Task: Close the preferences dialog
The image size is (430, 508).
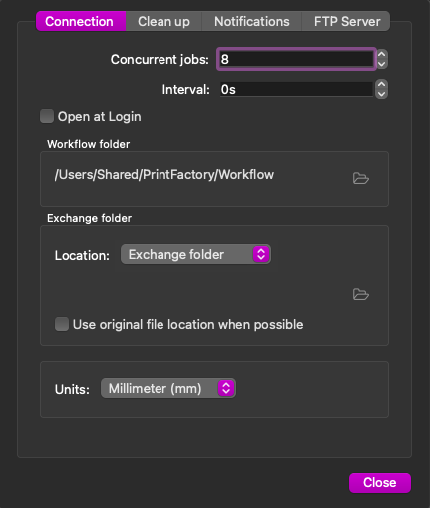Action: [380, 482]
